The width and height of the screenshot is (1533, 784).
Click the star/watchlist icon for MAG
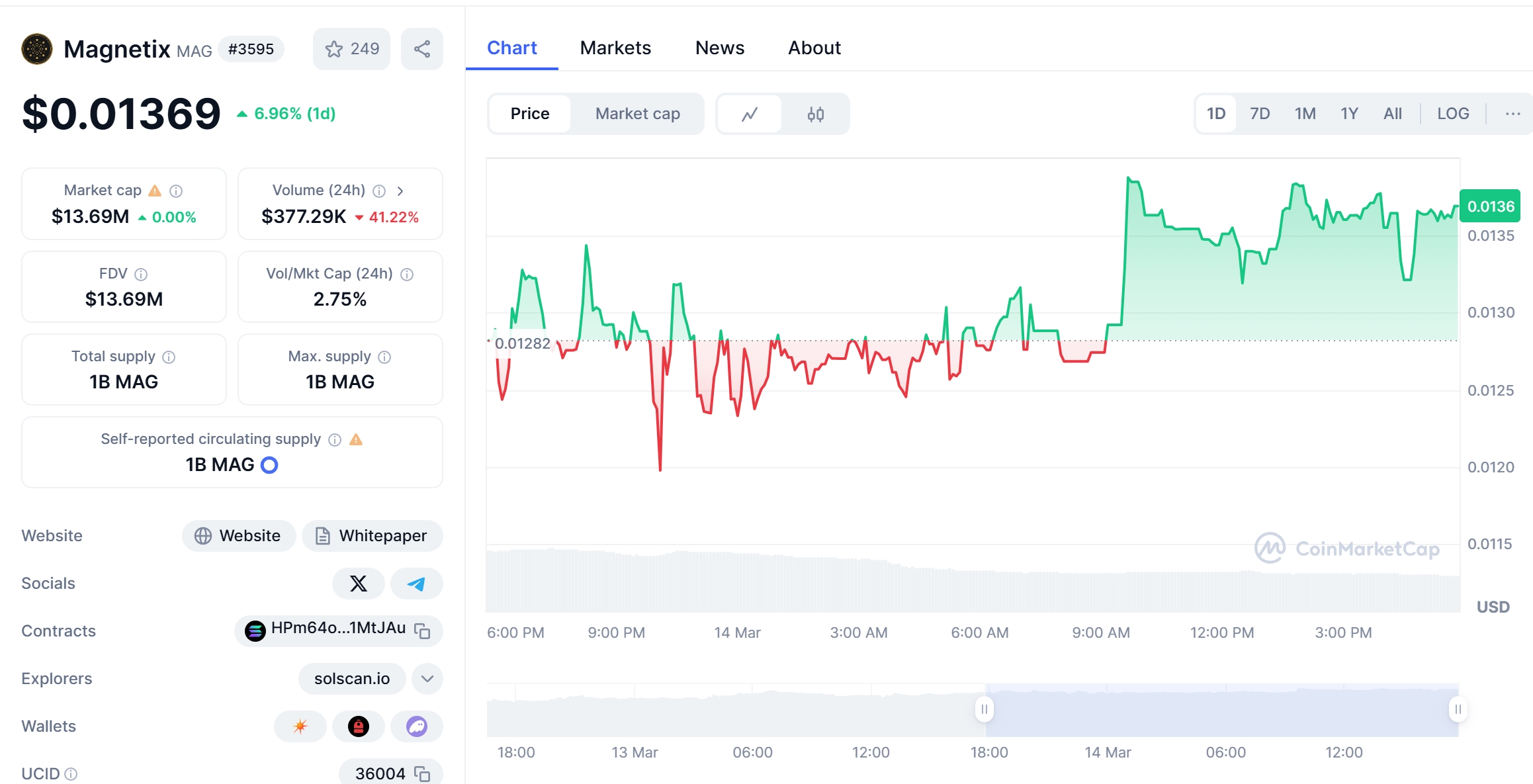click(x=335, y=48)
